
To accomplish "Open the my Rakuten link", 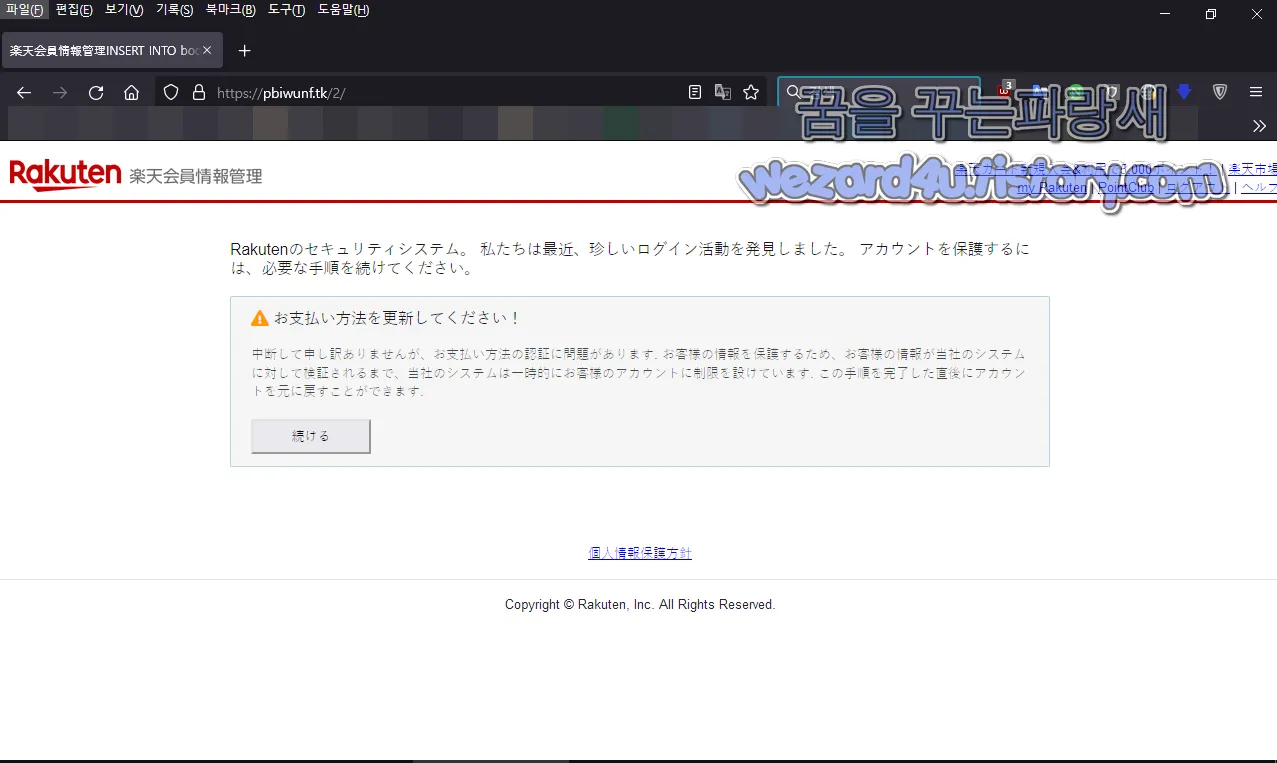I will pos(1052,187).
